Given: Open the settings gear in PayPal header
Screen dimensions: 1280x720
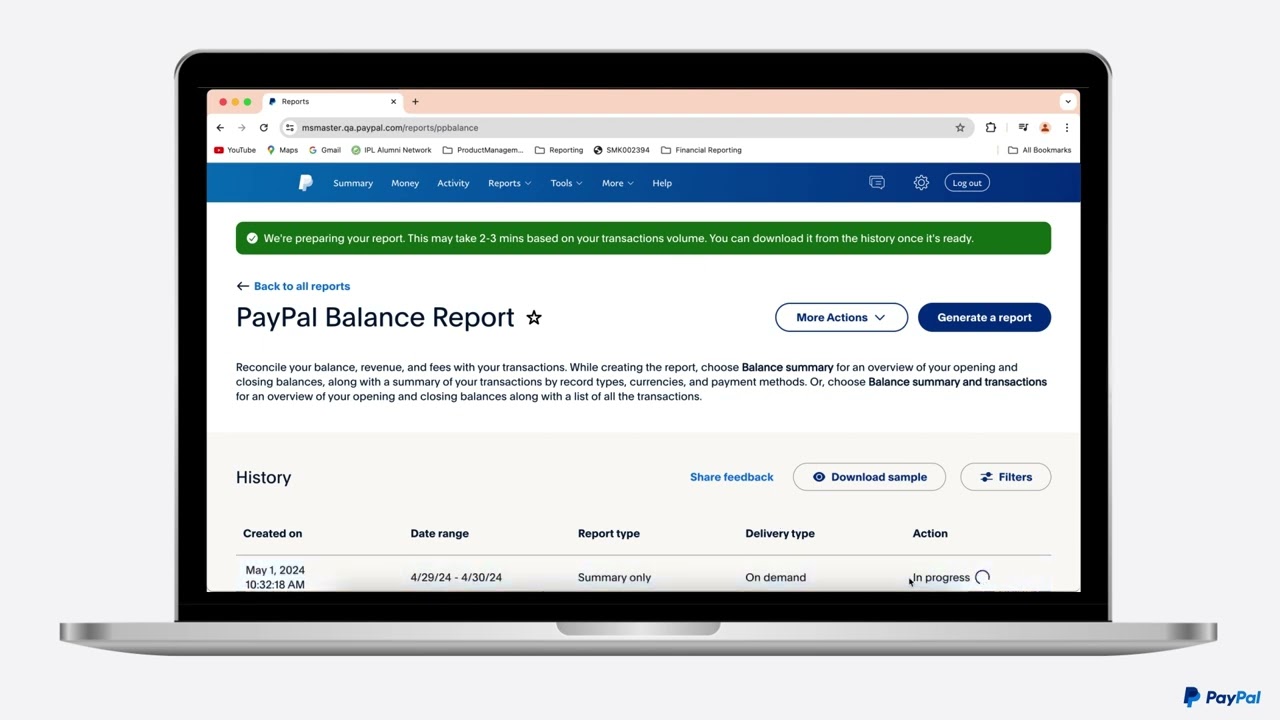Looking at the screenshot, I should pyautogui.click(x=921, y=183).
